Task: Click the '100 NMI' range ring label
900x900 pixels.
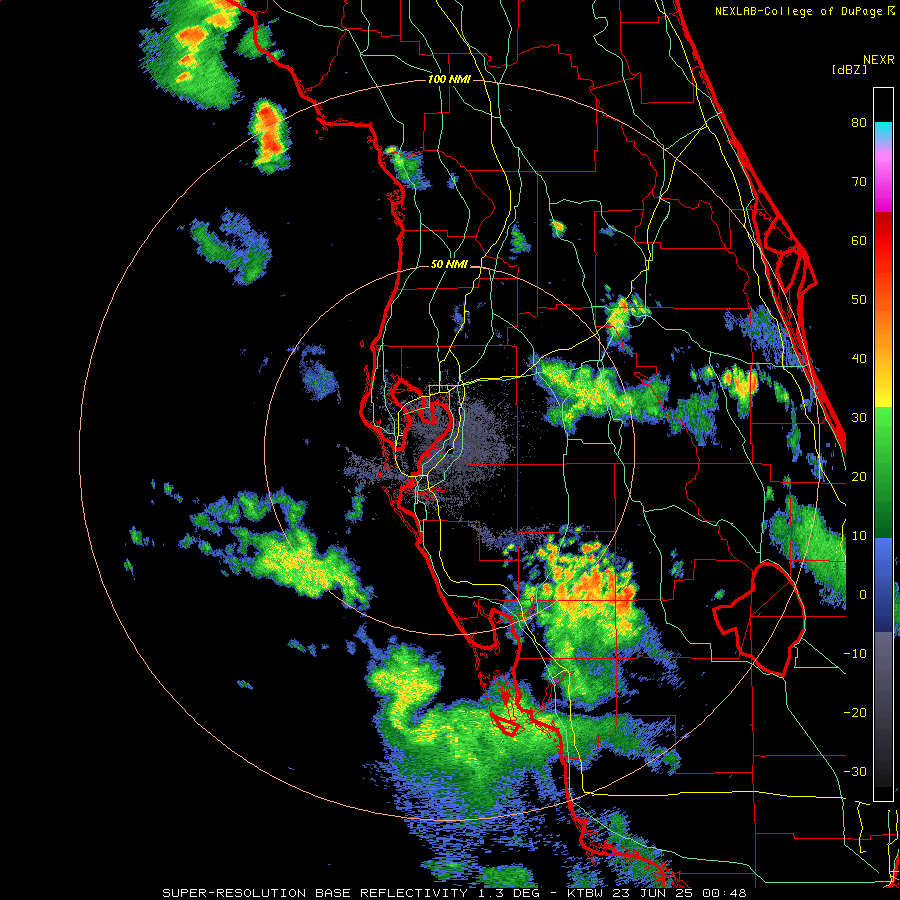Action: (x=449, y=79)
